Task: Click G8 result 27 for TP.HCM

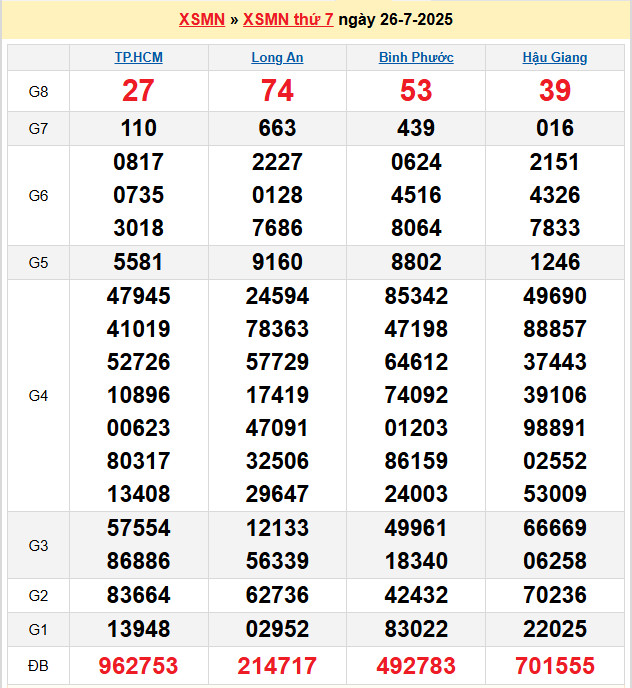Action: point(138,91)
